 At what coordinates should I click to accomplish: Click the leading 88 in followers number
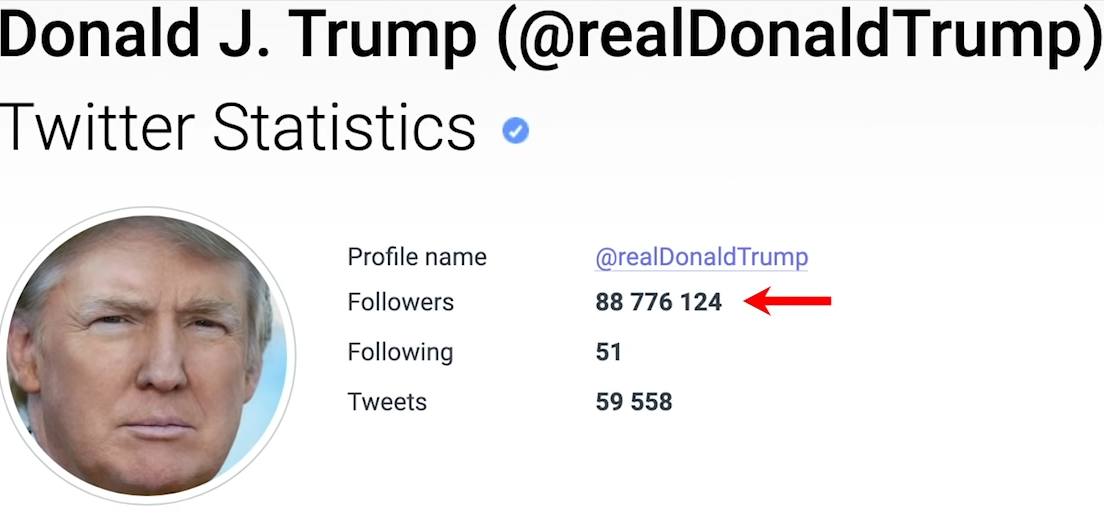[609, 302]
